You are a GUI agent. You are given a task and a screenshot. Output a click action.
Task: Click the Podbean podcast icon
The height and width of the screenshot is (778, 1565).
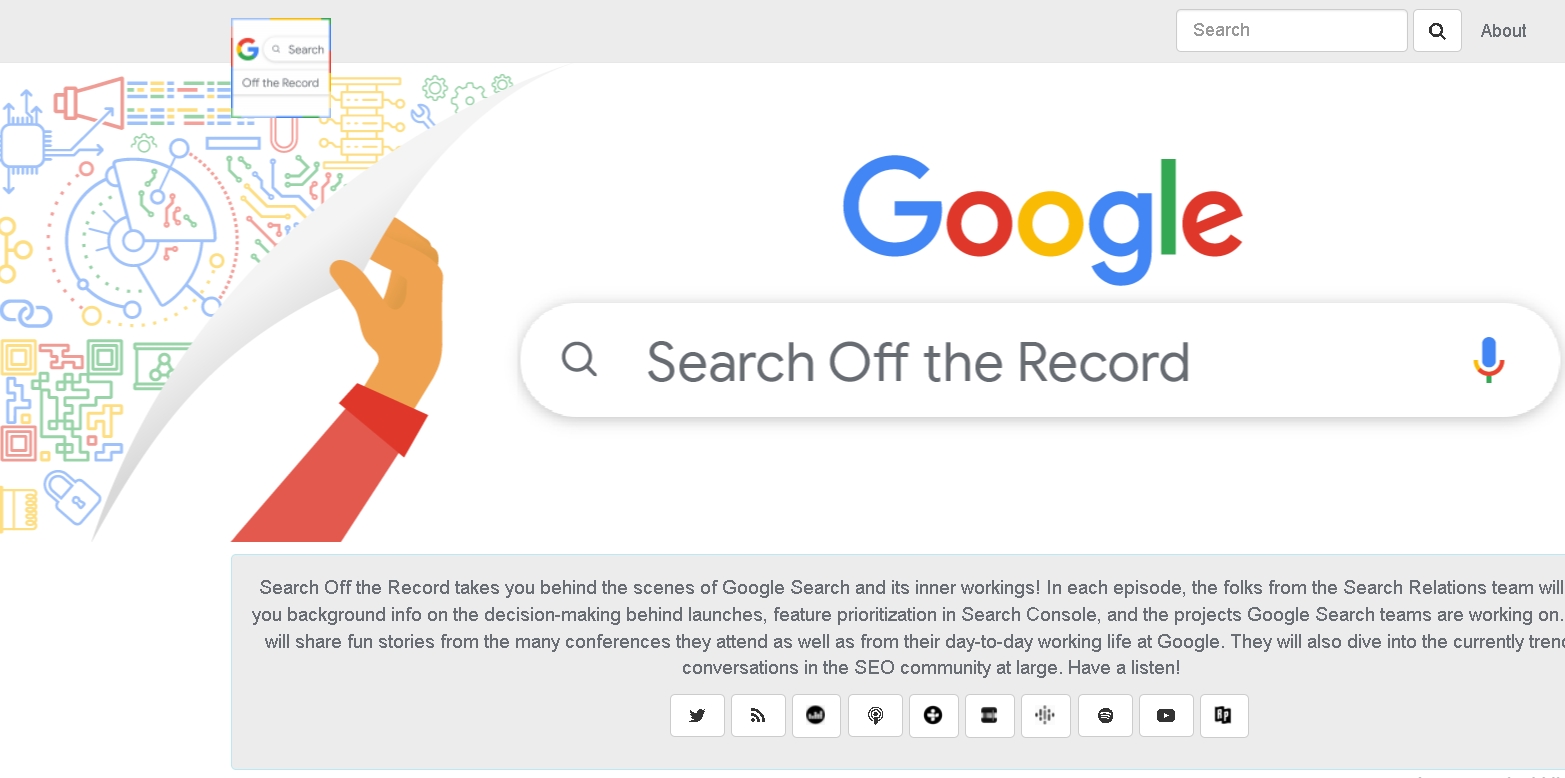(816, 715)
